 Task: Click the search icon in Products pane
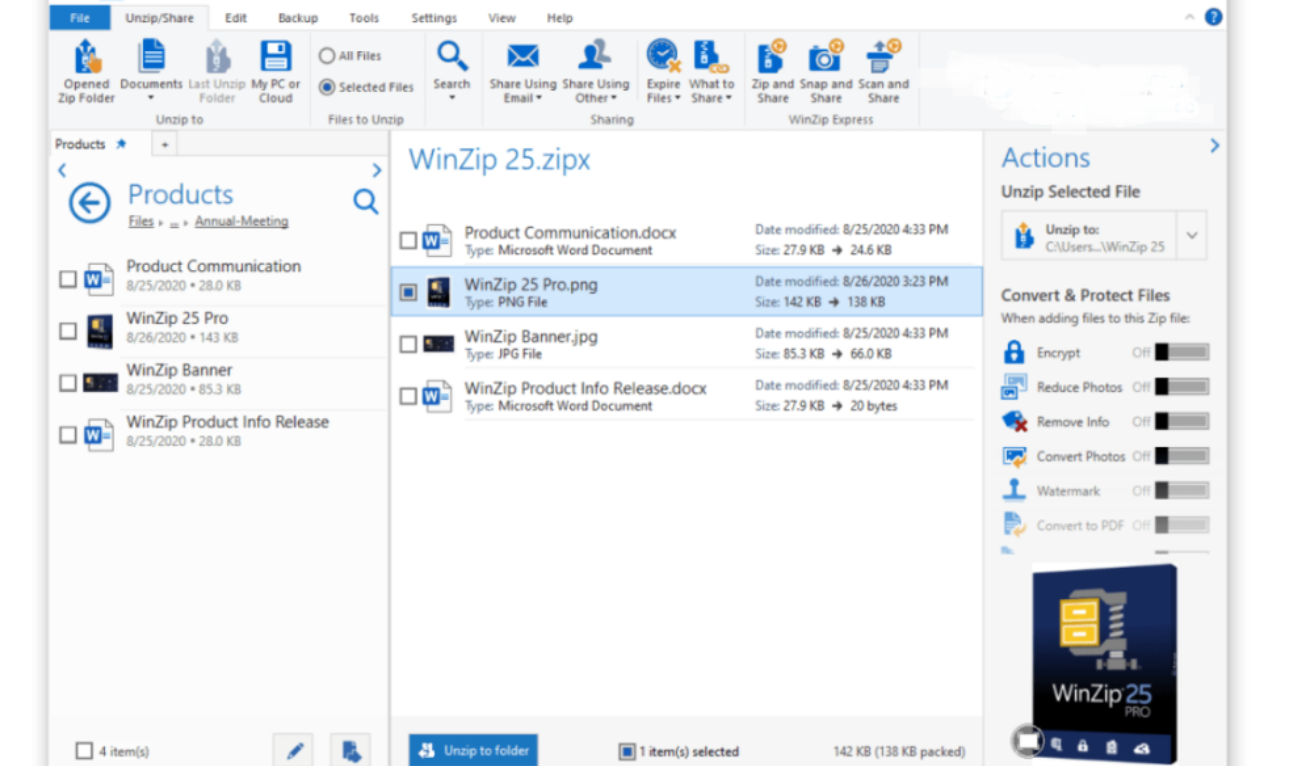366,202
